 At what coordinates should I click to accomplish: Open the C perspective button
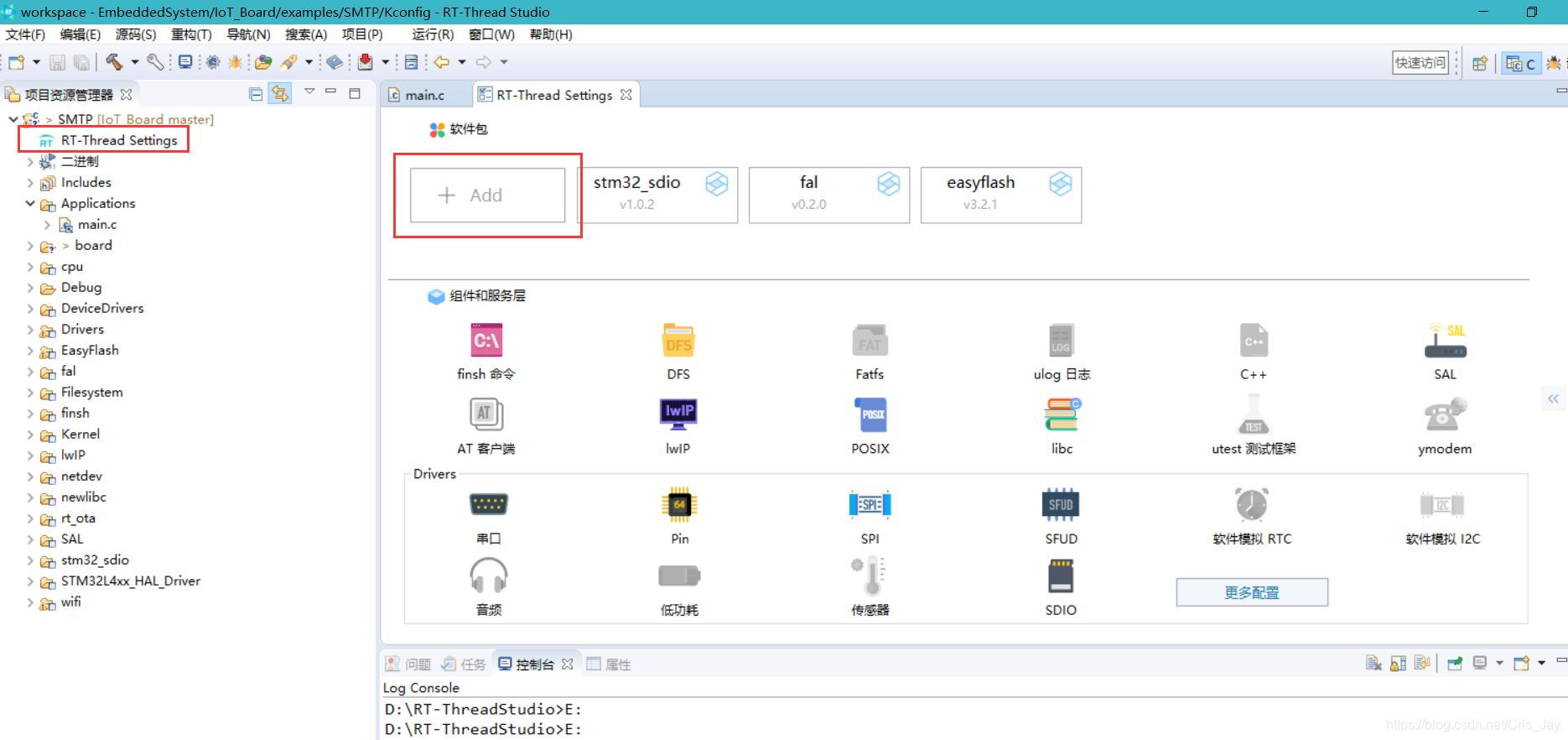(1521, 63)
